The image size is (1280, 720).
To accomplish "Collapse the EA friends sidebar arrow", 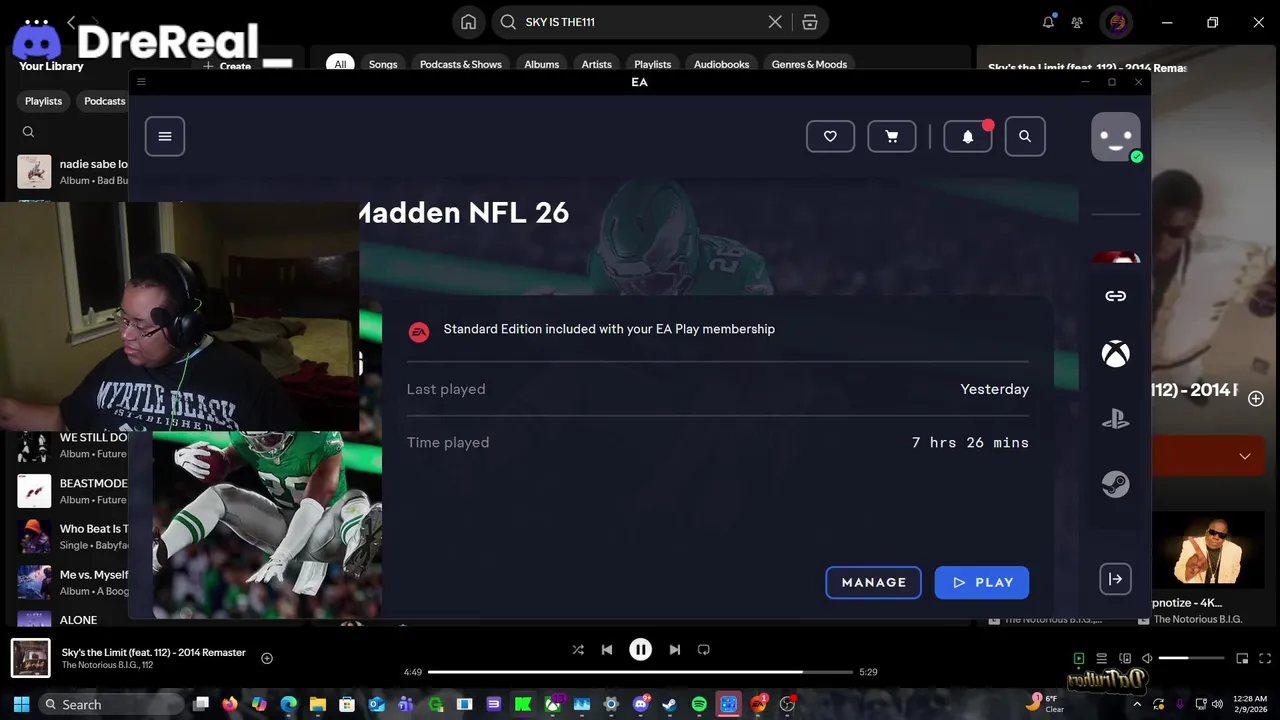I will point(1116,579).
